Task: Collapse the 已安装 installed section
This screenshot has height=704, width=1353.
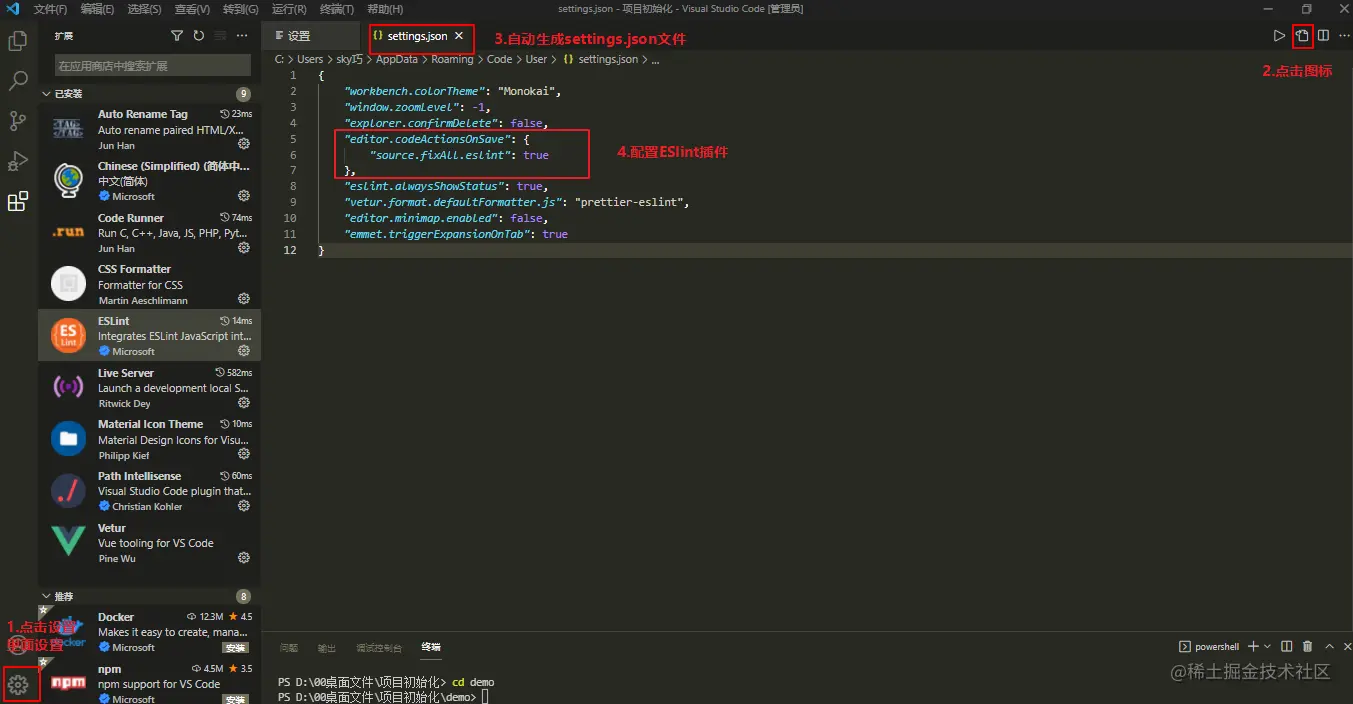Action: pos(46,94)
